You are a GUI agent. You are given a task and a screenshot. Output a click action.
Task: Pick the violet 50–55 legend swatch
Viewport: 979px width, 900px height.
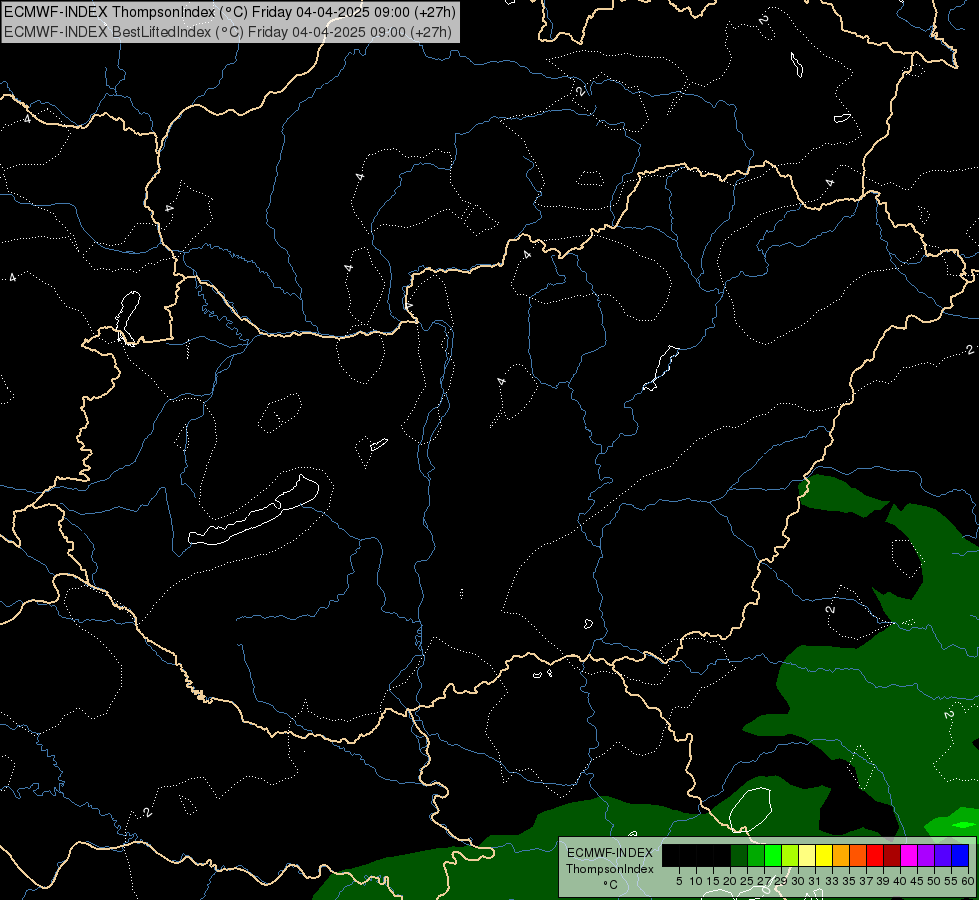point(943,855)
